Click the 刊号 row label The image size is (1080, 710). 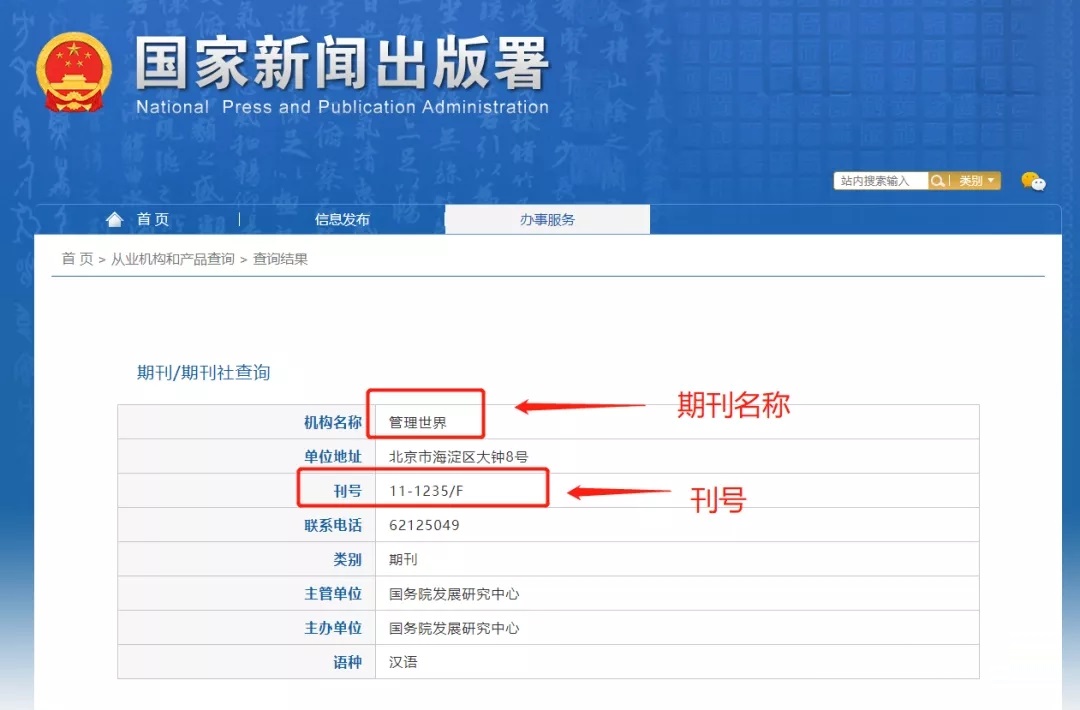348,491
